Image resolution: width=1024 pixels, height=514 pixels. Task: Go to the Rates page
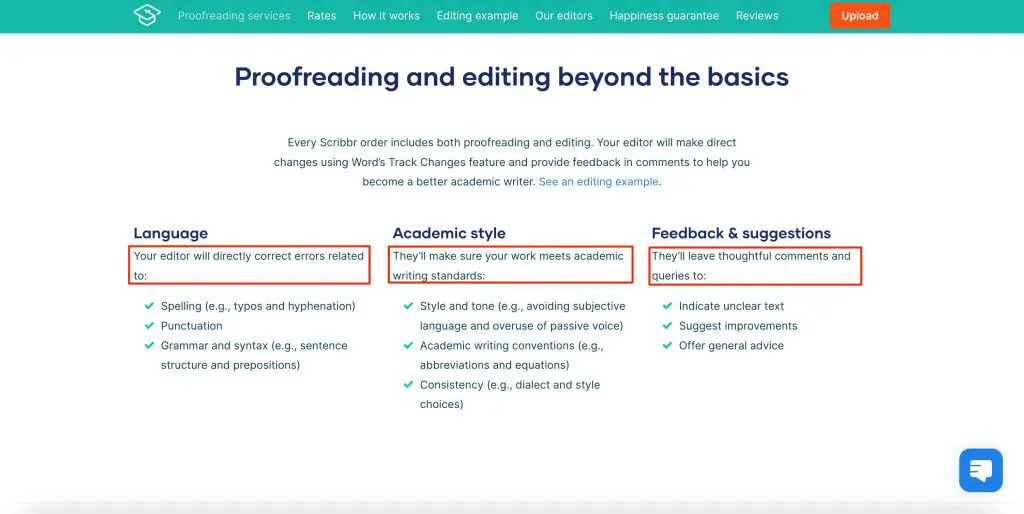[322, 16]
